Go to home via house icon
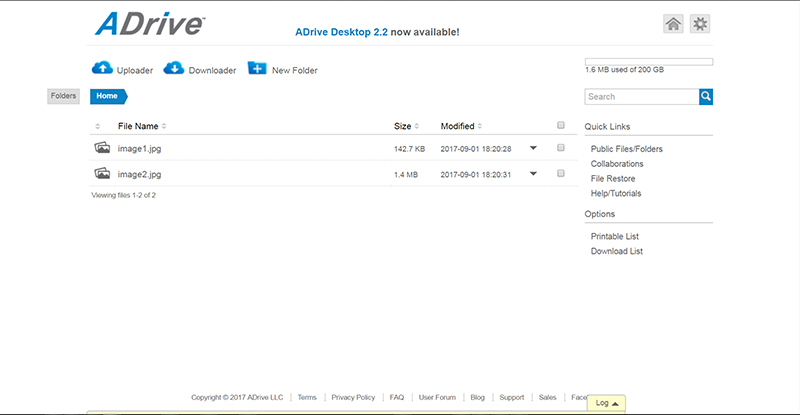This screenshot has width=800, height=415. (673, 23)
